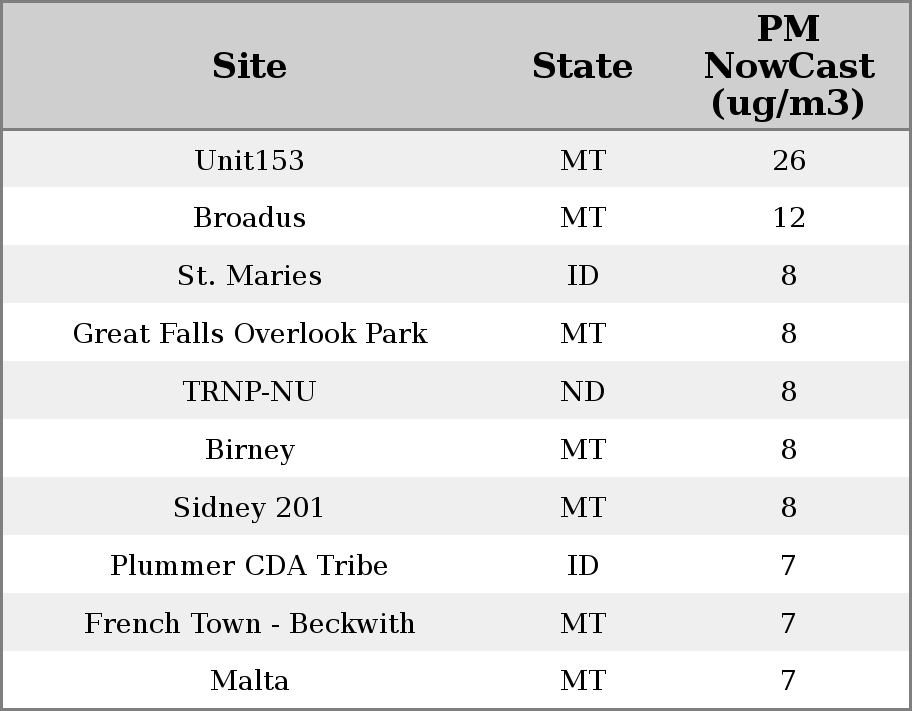Click the St. Maries site cell
The width and height of the screenshot is (912, 711).
[x=249, y=276]
